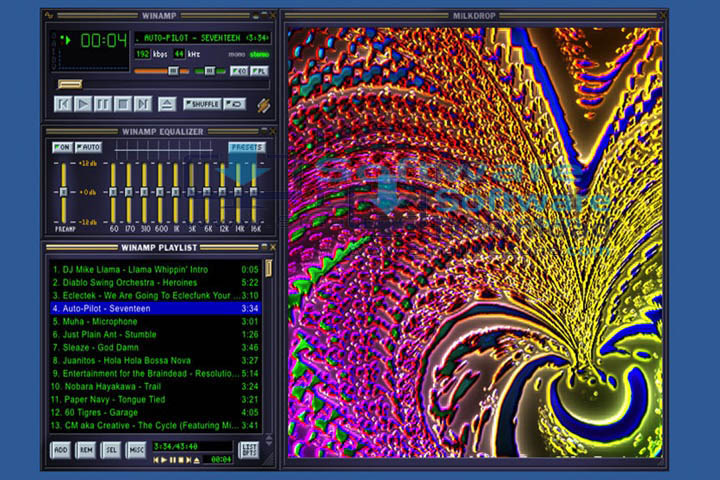The height and width of the screenshot is (480, 720).
Task: Adjust the 600 Hz equalizer band
Action: click(160, 192)
